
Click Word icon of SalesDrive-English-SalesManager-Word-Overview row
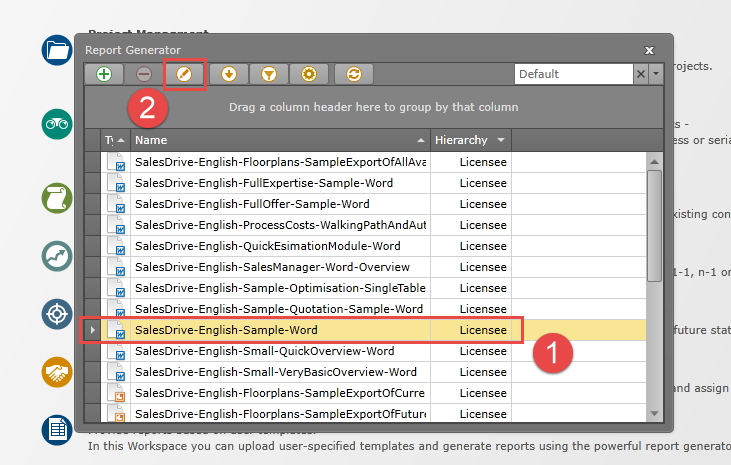click(x=116, y=267)
